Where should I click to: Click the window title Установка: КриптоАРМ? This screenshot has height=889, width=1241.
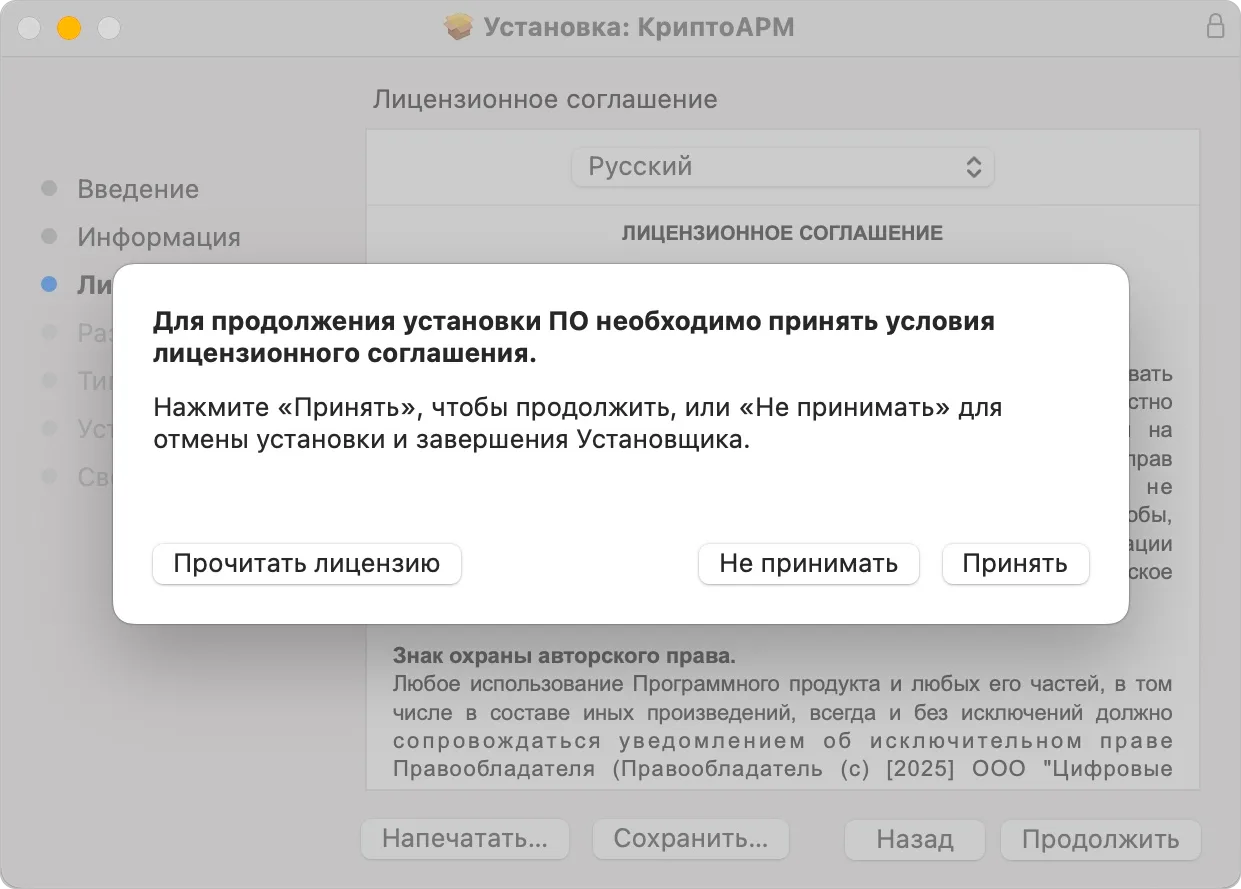click(x=639, y=27)
